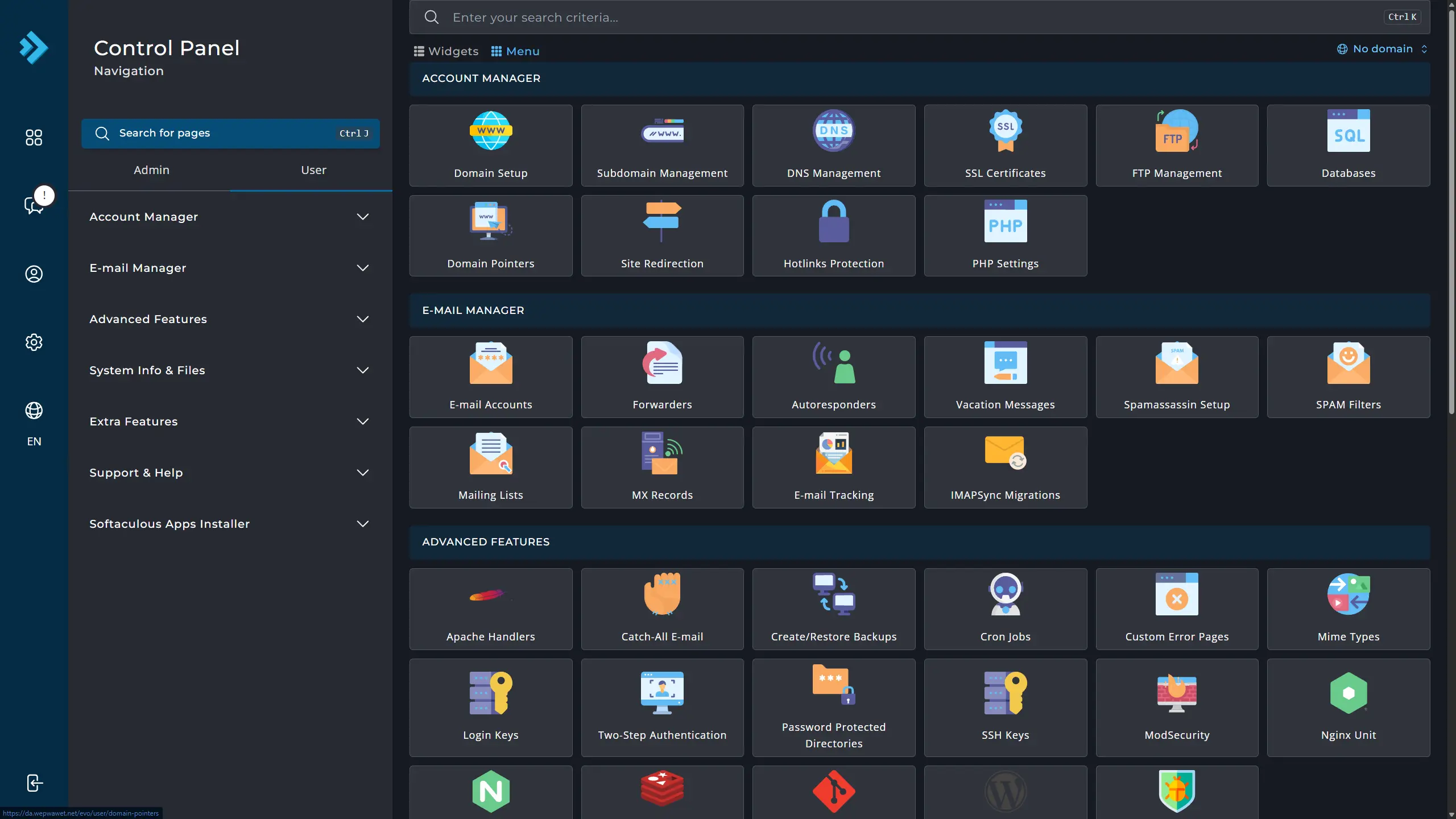Open DNS Management

(x=833, y=145)
